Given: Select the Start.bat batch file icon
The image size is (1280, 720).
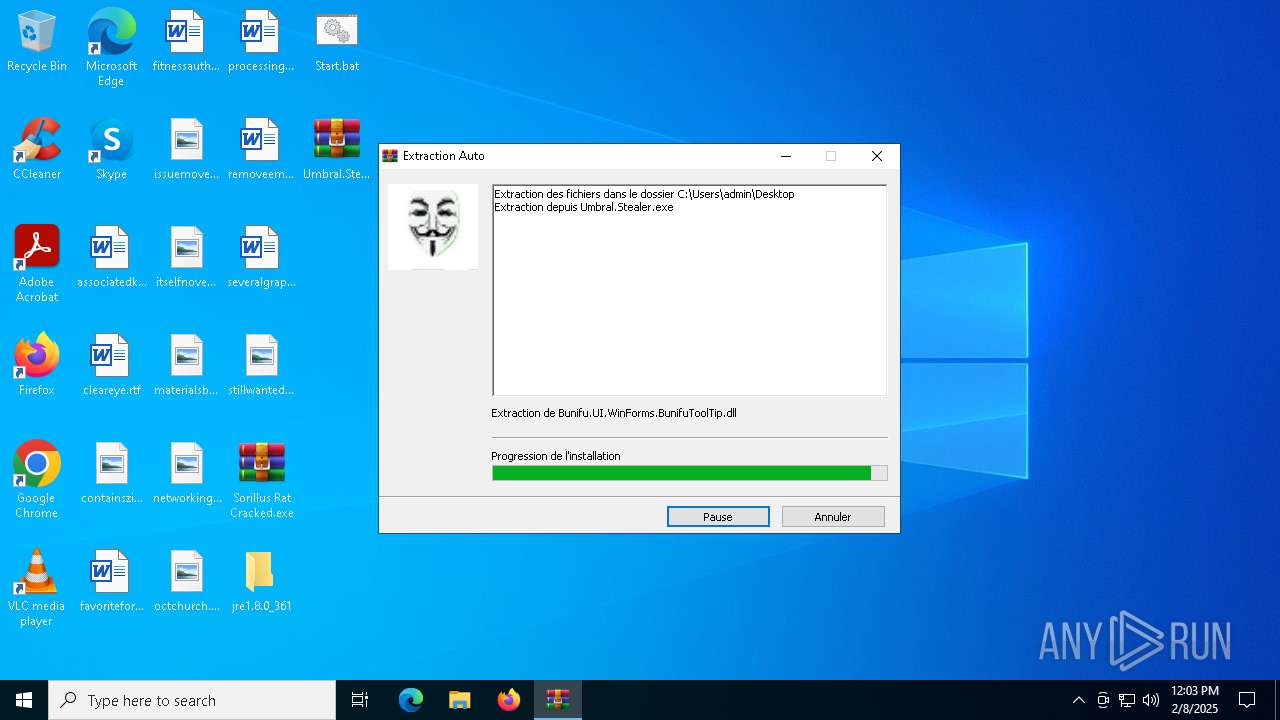Looking at the screenshot, I should [x=337, y=42].
